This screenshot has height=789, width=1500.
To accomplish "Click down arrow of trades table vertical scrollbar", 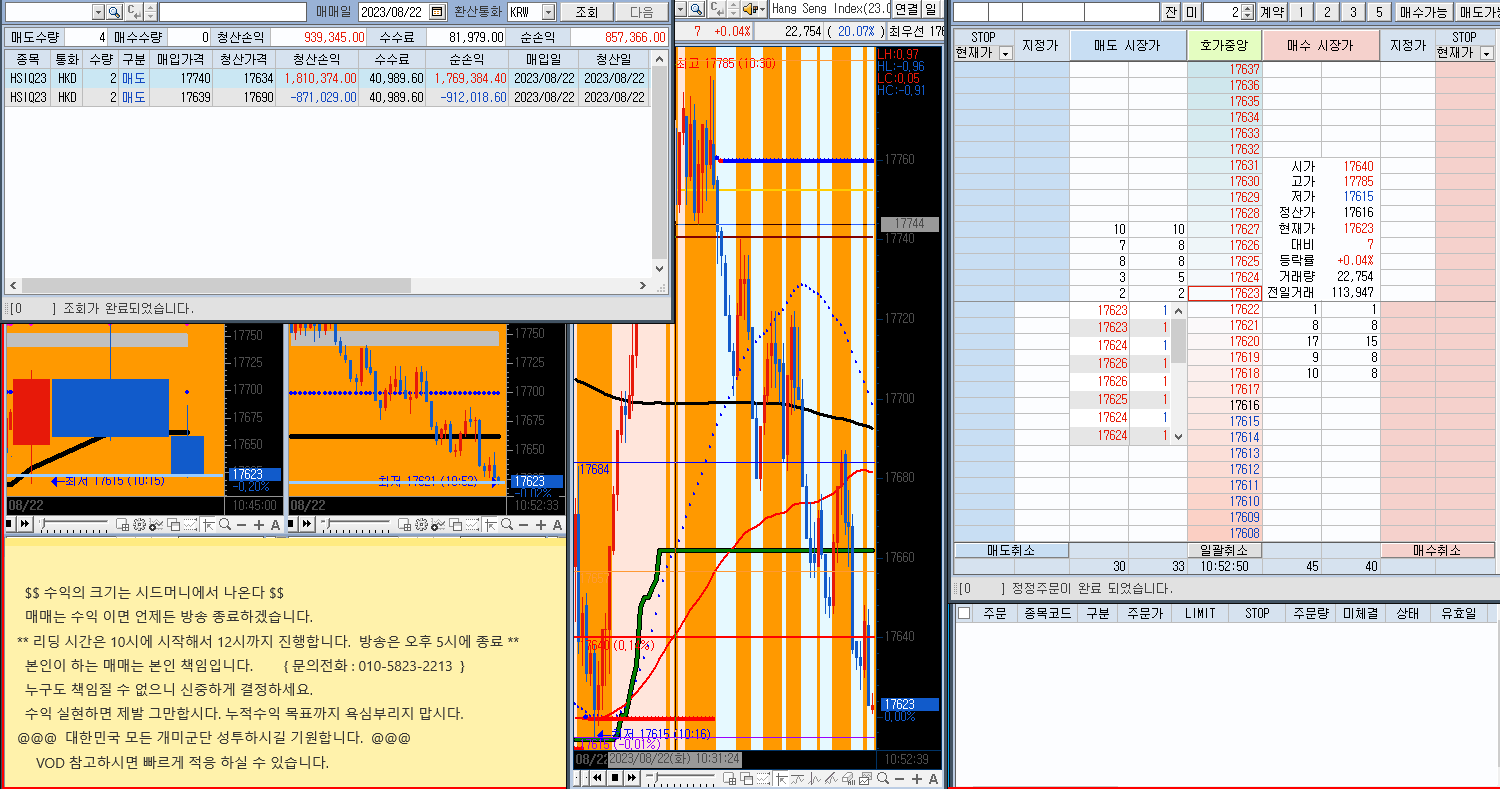I will 659,269.
